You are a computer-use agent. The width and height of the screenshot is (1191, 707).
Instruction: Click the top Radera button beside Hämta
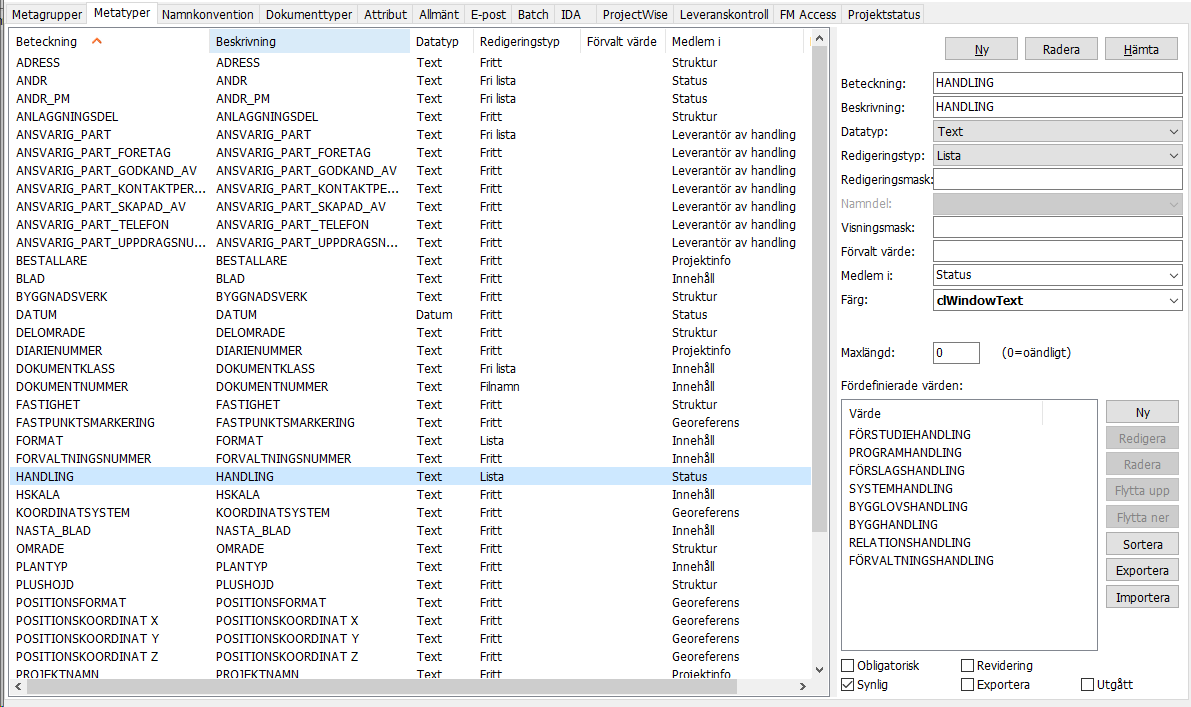point(1061,49)
